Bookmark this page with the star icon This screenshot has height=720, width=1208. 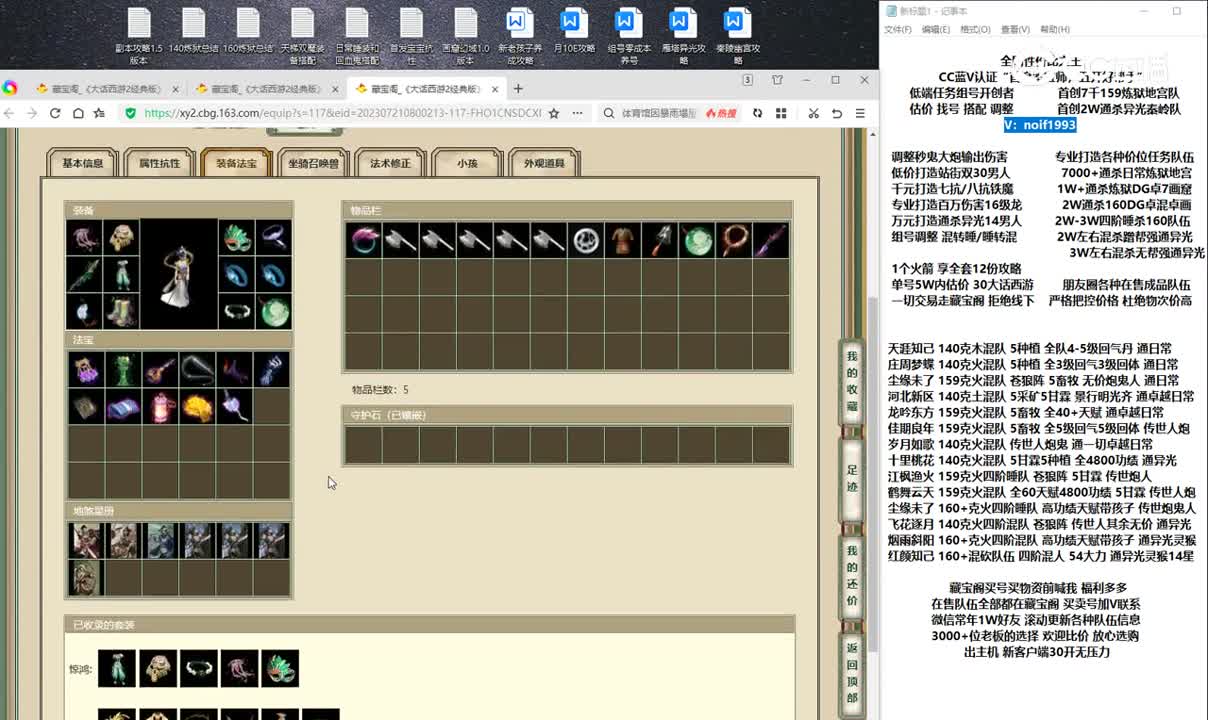tap(554, 114)
